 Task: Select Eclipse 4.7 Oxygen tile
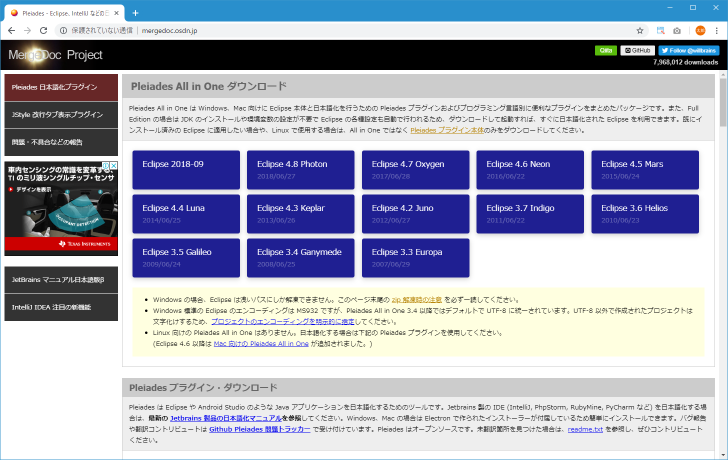point(416,170)
